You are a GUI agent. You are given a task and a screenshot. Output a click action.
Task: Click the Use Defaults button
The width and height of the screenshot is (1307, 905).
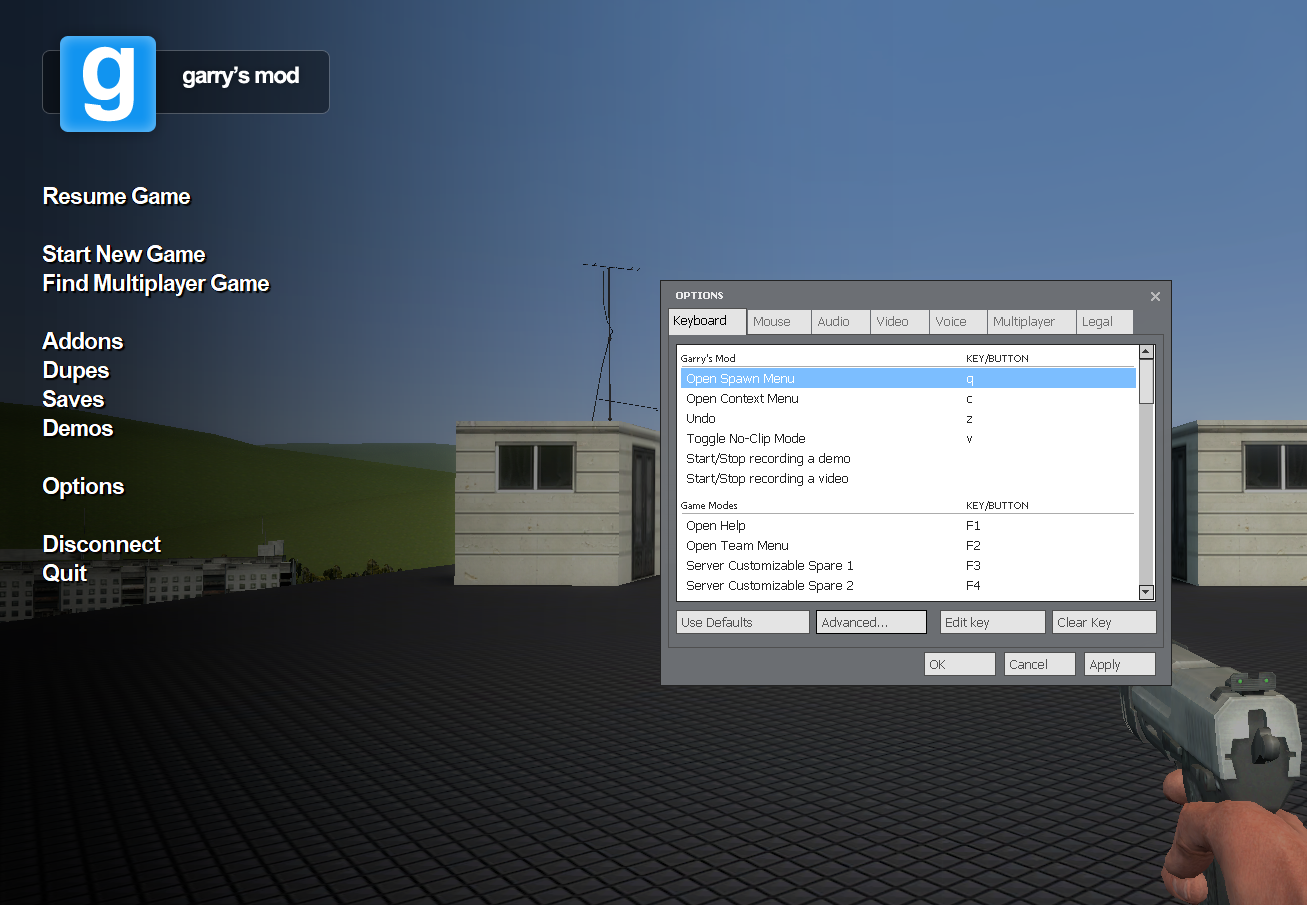(x=743, y=622)
